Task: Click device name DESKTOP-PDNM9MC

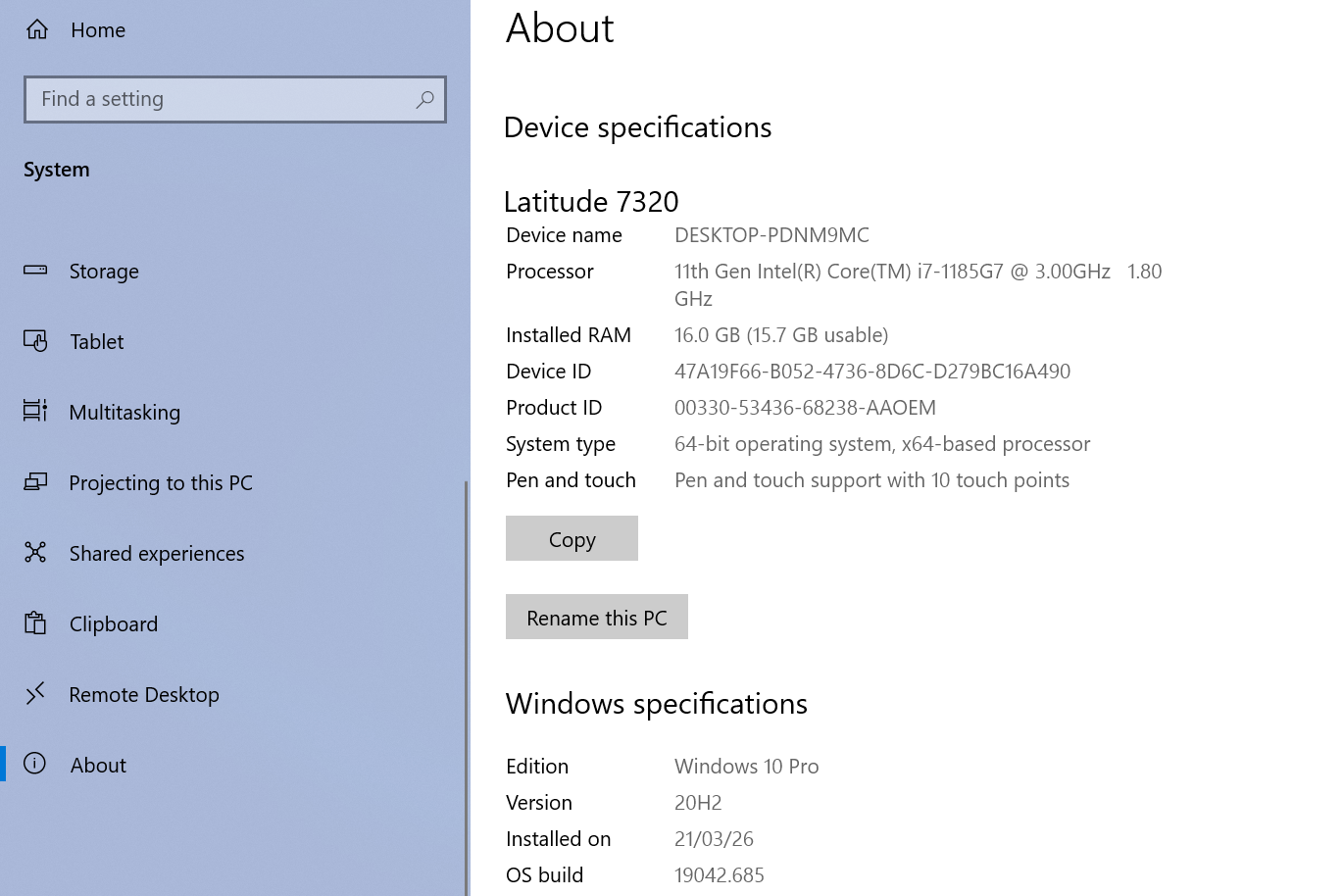Action: click(771, 235)
